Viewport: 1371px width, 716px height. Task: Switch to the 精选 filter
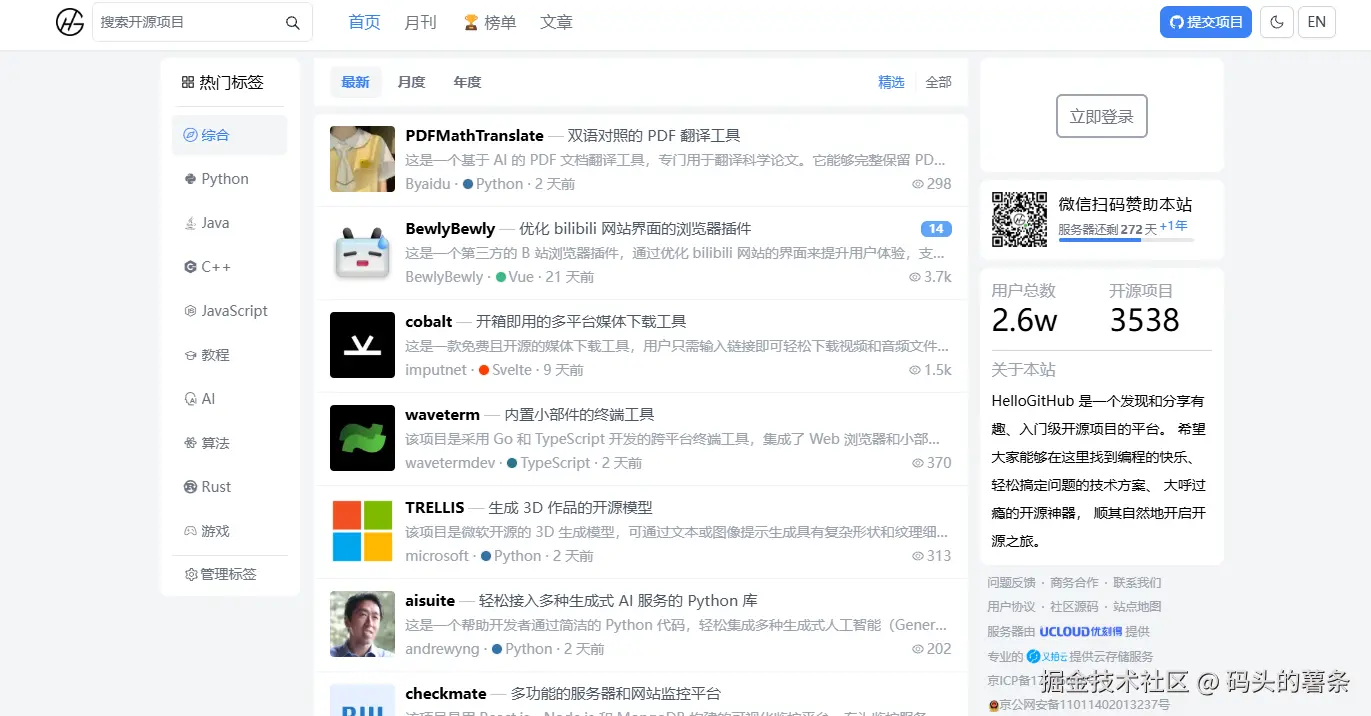coord(891,82)
